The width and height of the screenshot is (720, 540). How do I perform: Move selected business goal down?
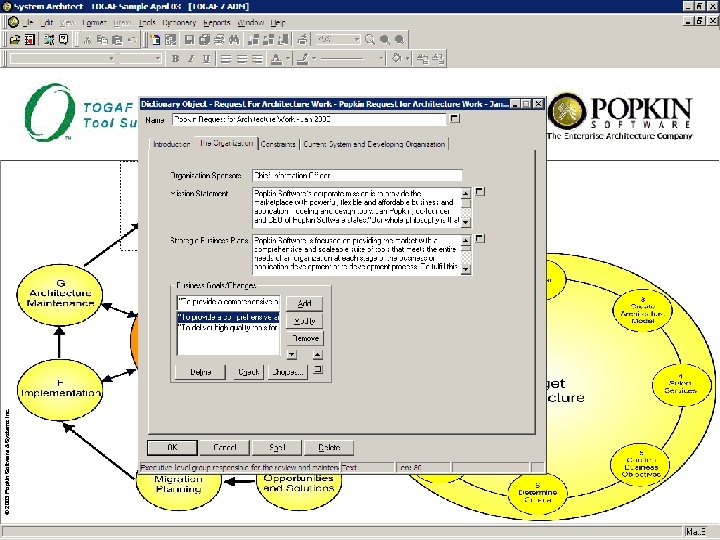(x=292, y=354)
